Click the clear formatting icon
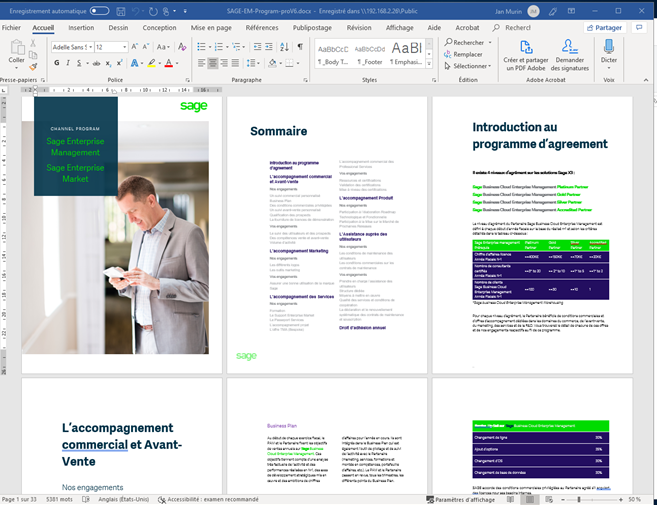This screenshot has width=657, height=505. (x=182, y=47)
